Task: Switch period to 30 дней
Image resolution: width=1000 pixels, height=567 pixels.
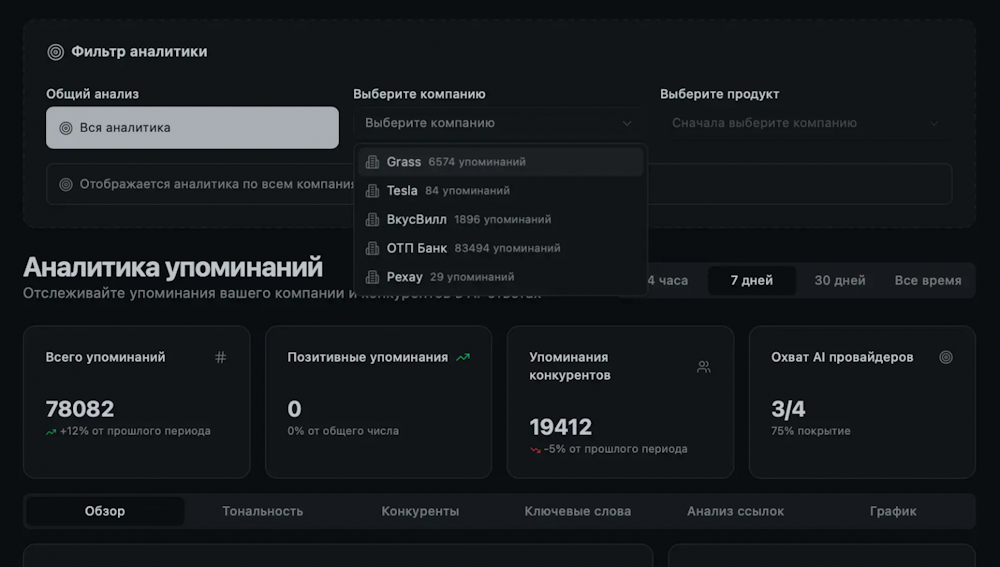Action: [839, 281]
